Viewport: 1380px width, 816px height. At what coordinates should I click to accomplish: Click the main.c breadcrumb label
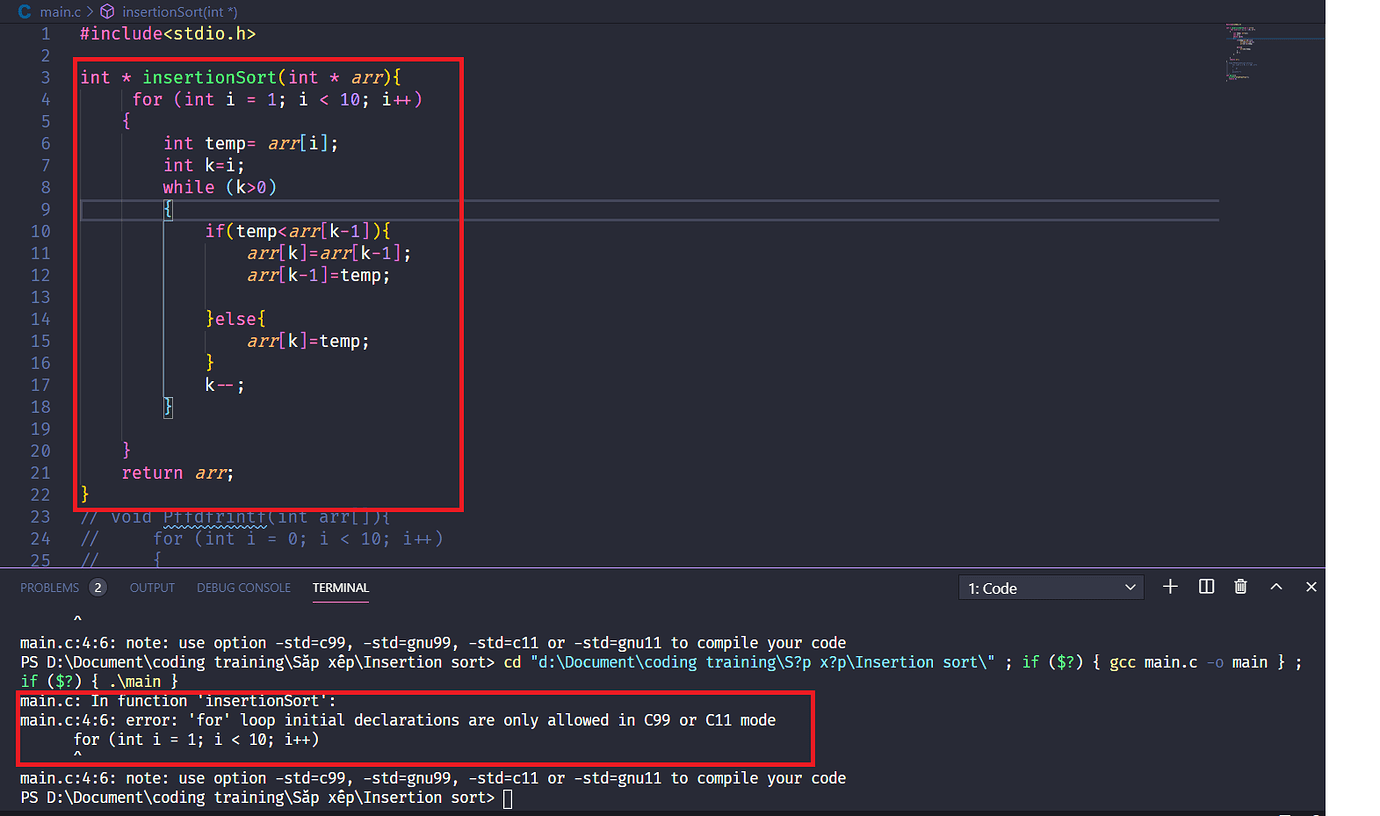(x=59, y=12)
